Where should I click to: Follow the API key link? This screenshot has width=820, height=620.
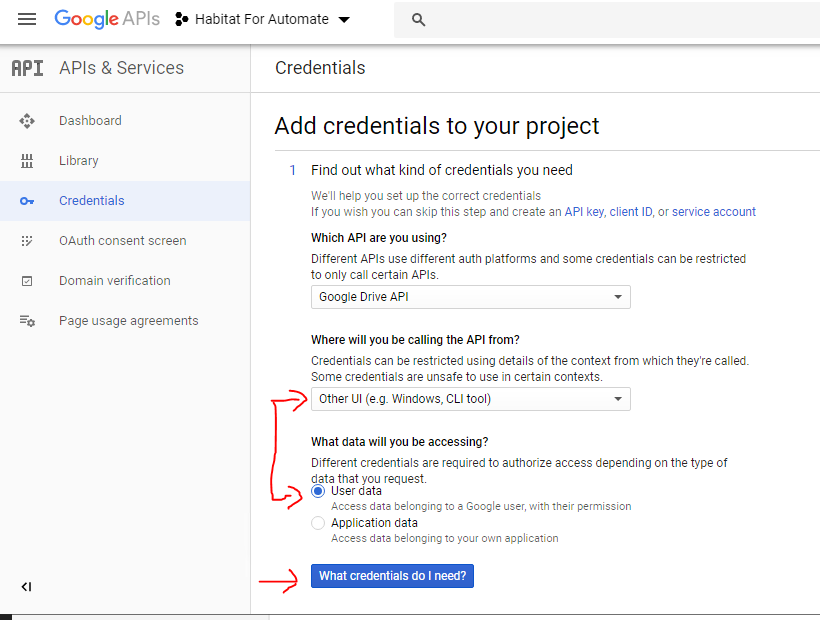tap(584, 212)
